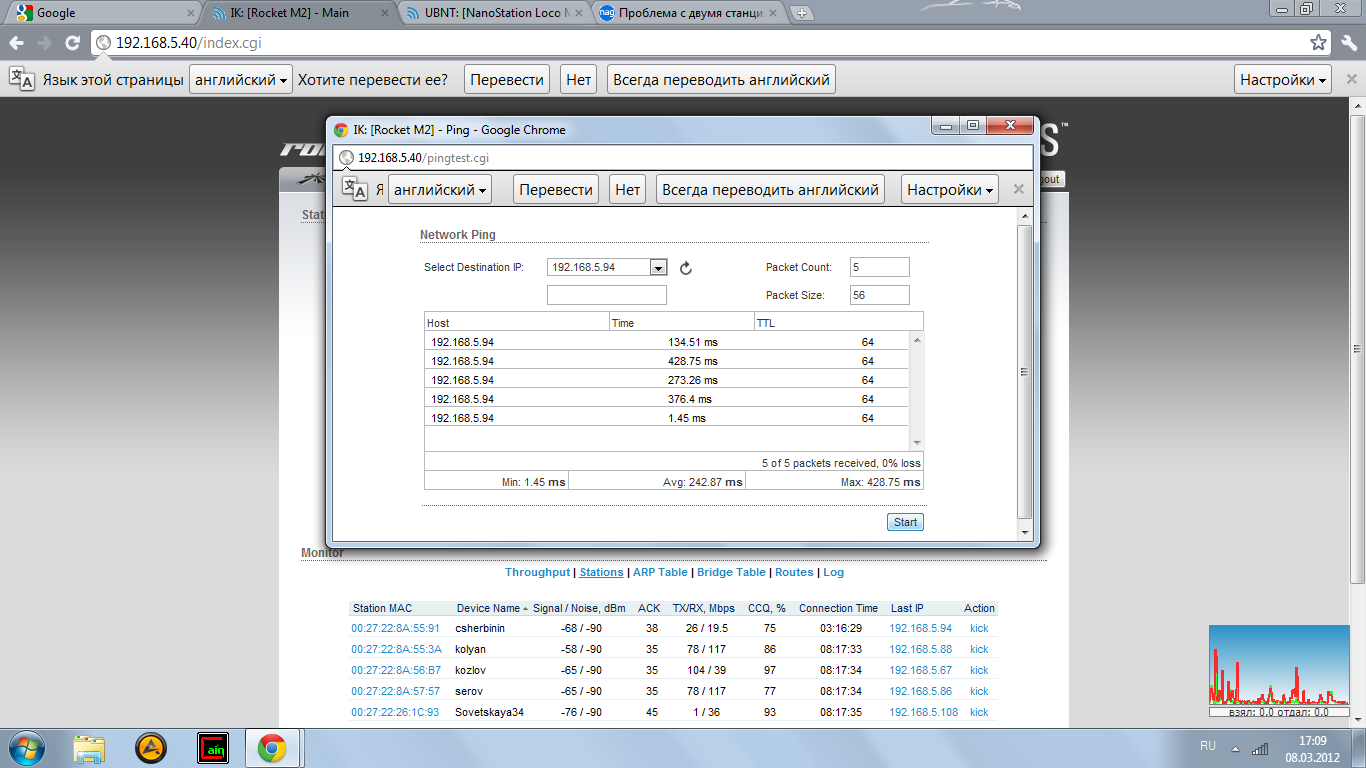Open new tab in Chrome

801,14
